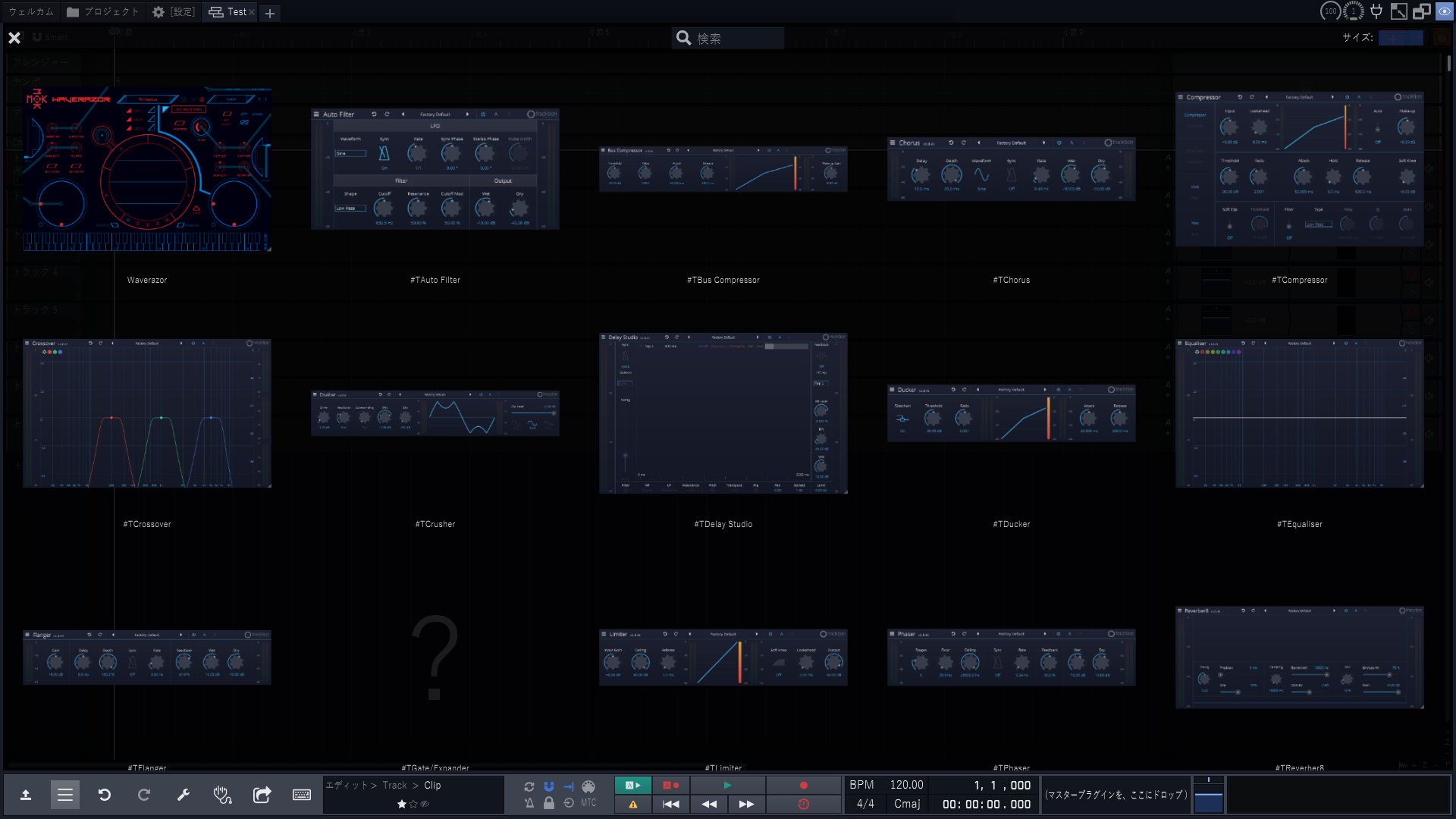Click the plug icon in the top bar
The width and height of the screenshot is (1456, 819).
(x=1376, y=11)
